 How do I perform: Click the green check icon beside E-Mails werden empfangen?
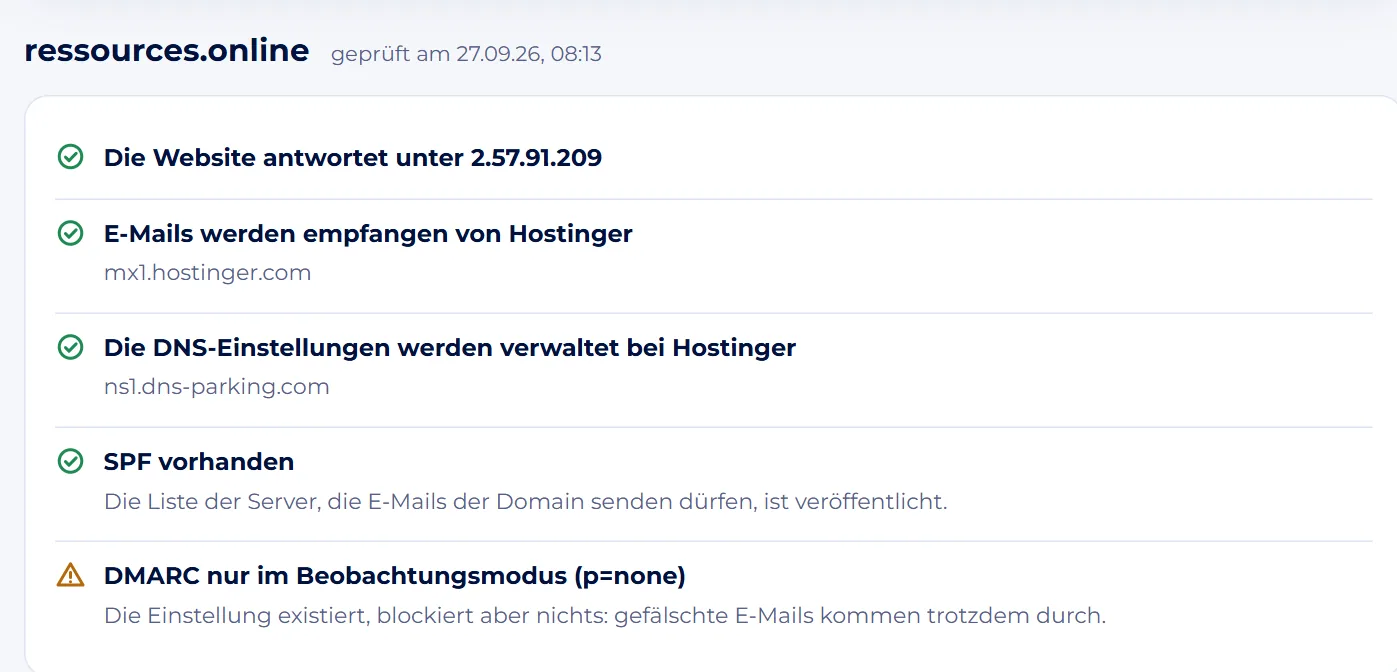tap(70, 233)
